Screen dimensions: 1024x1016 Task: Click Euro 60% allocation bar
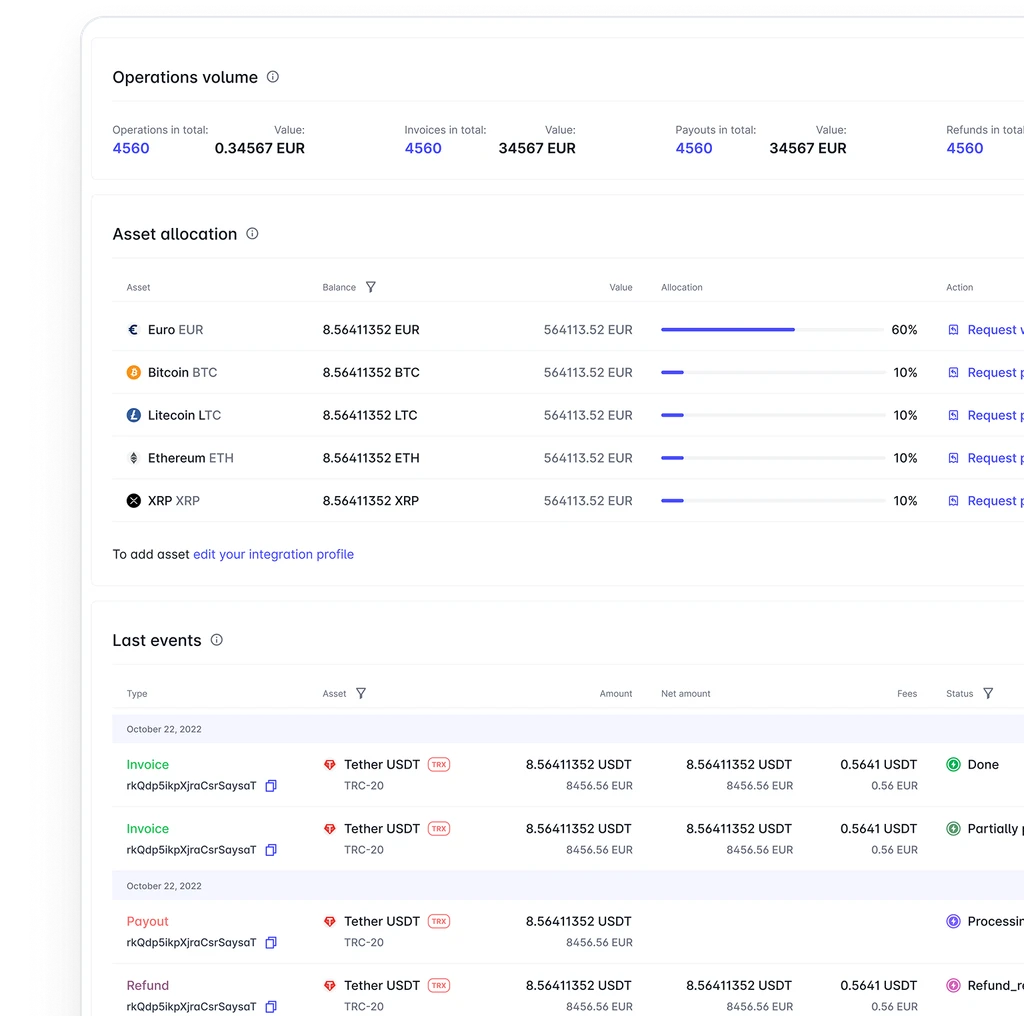(772, 330)
